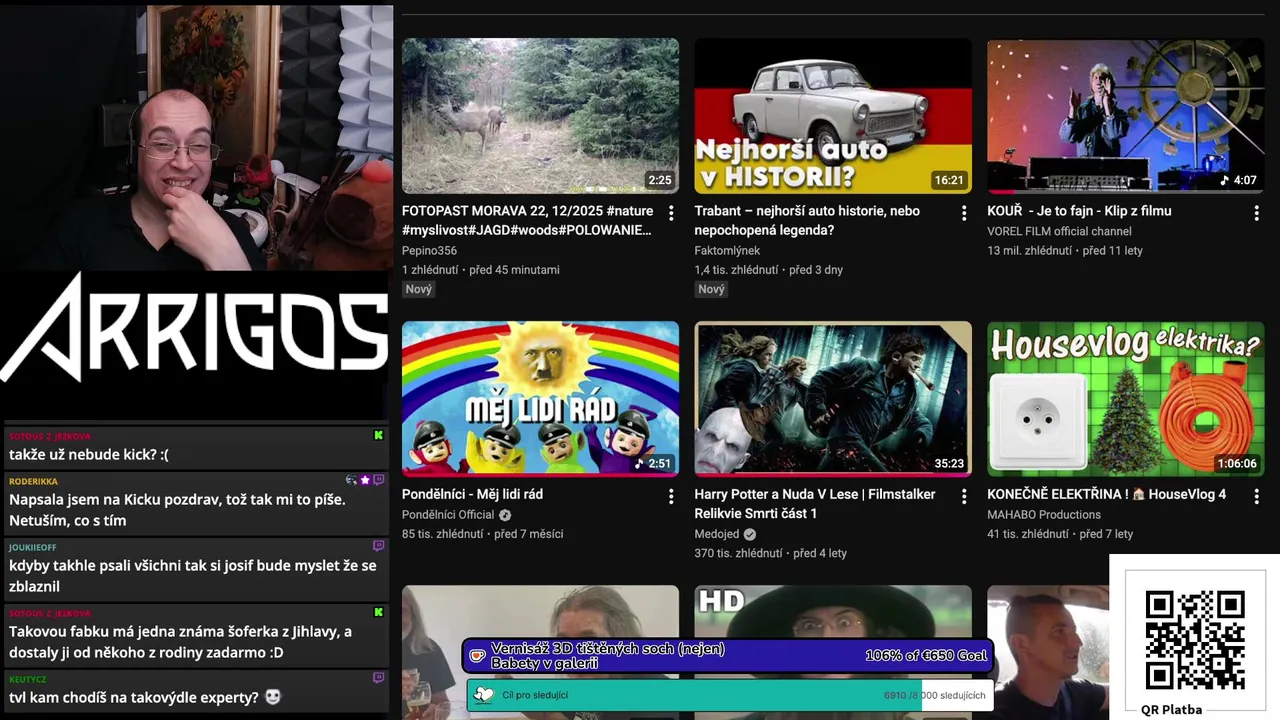
Task: Play the Housevlog elektrika thumbnail
Action: click(1126, 399)
